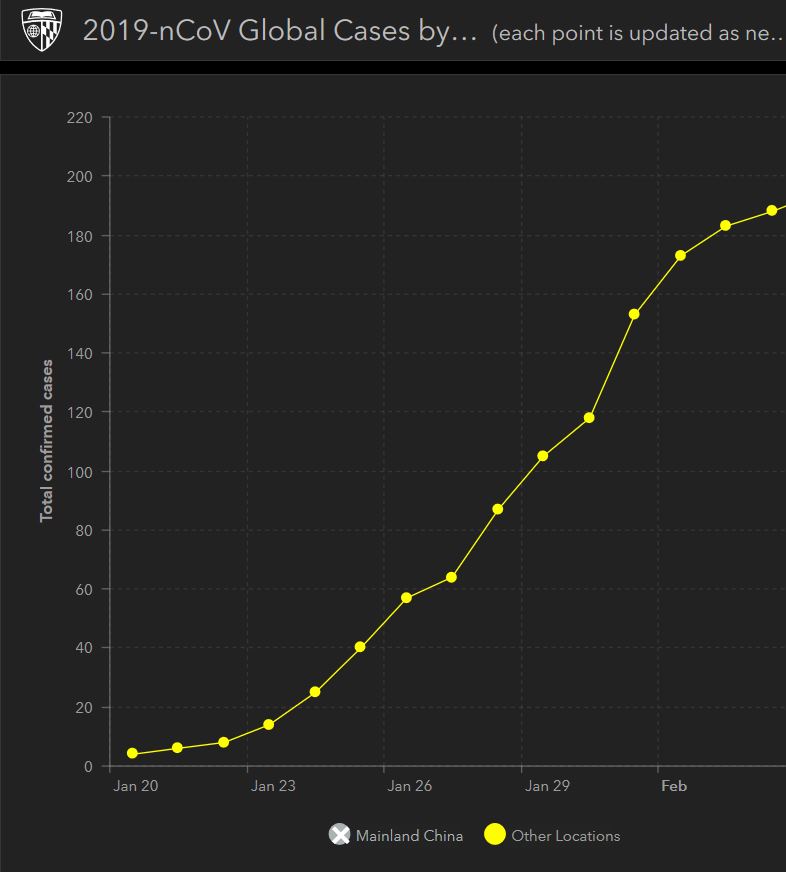Select the Jan 23 data point near 14 cases
The height and width of the screenshot is (872, 786).
(269, 724)
